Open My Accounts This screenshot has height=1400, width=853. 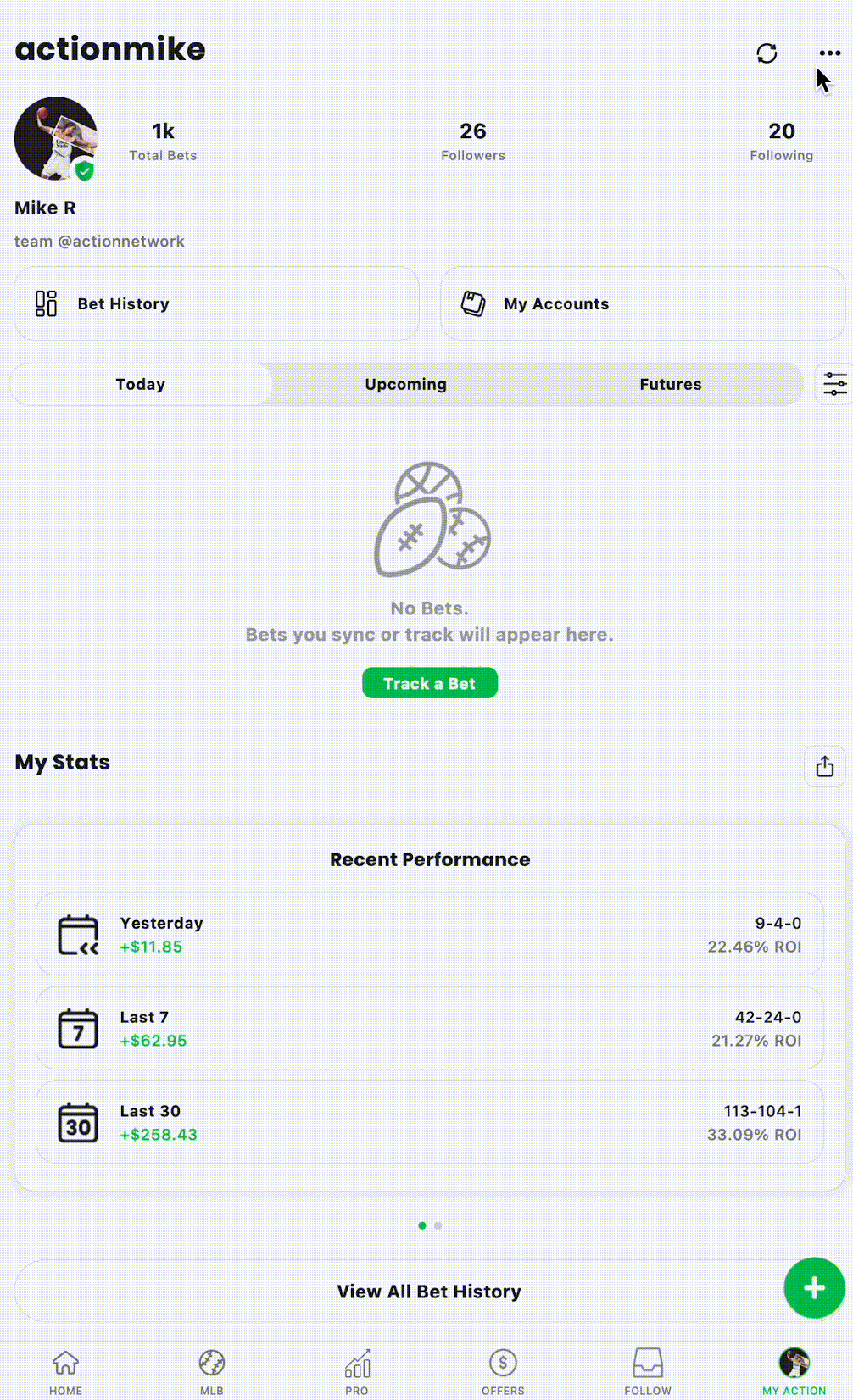click(642, 303)
